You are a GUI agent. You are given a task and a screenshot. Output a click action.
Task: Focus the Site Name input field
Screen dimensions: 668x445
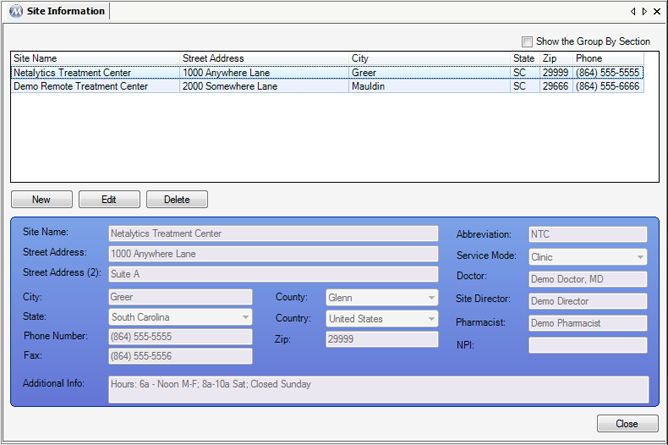click(273, 233)
